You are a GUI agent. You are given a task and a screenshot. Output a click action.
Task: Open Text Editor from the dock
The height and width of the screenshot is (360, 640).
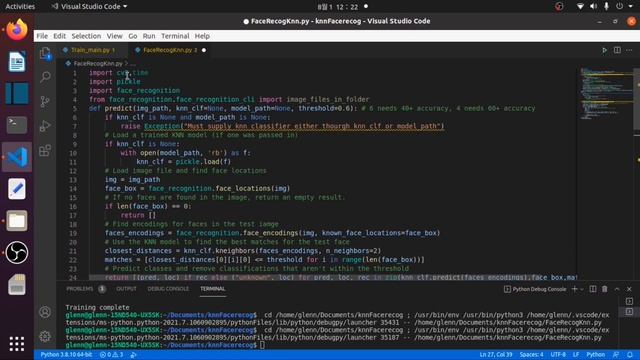point(17,189)
